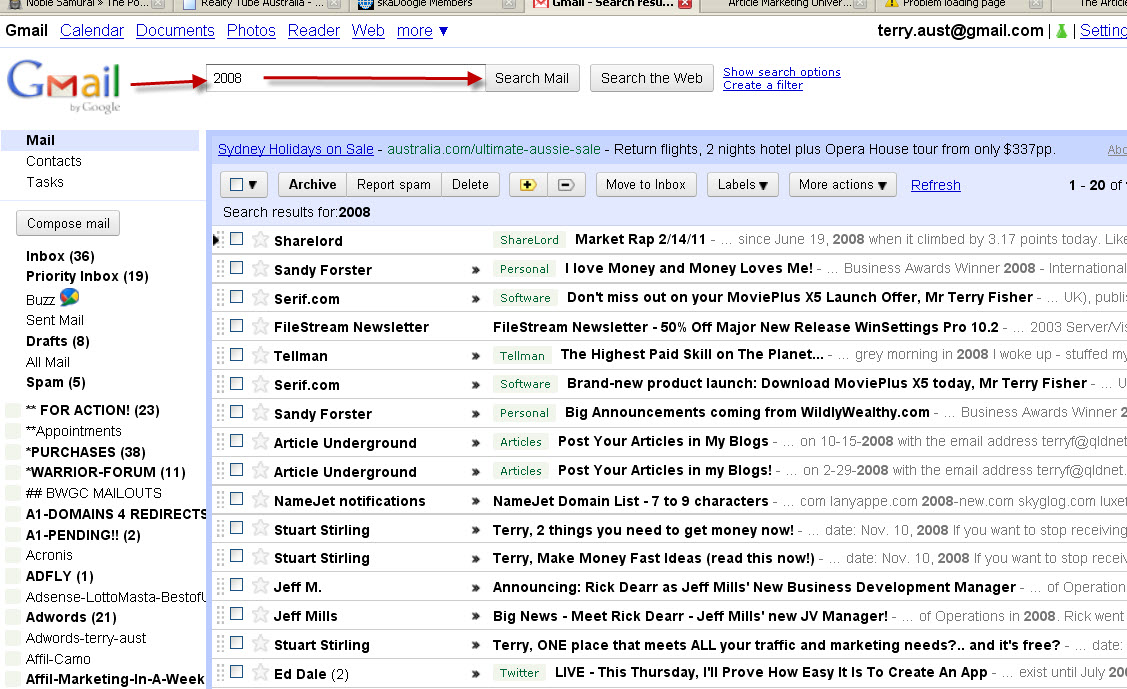Expand the More actions dropdown

pos(842,184)
